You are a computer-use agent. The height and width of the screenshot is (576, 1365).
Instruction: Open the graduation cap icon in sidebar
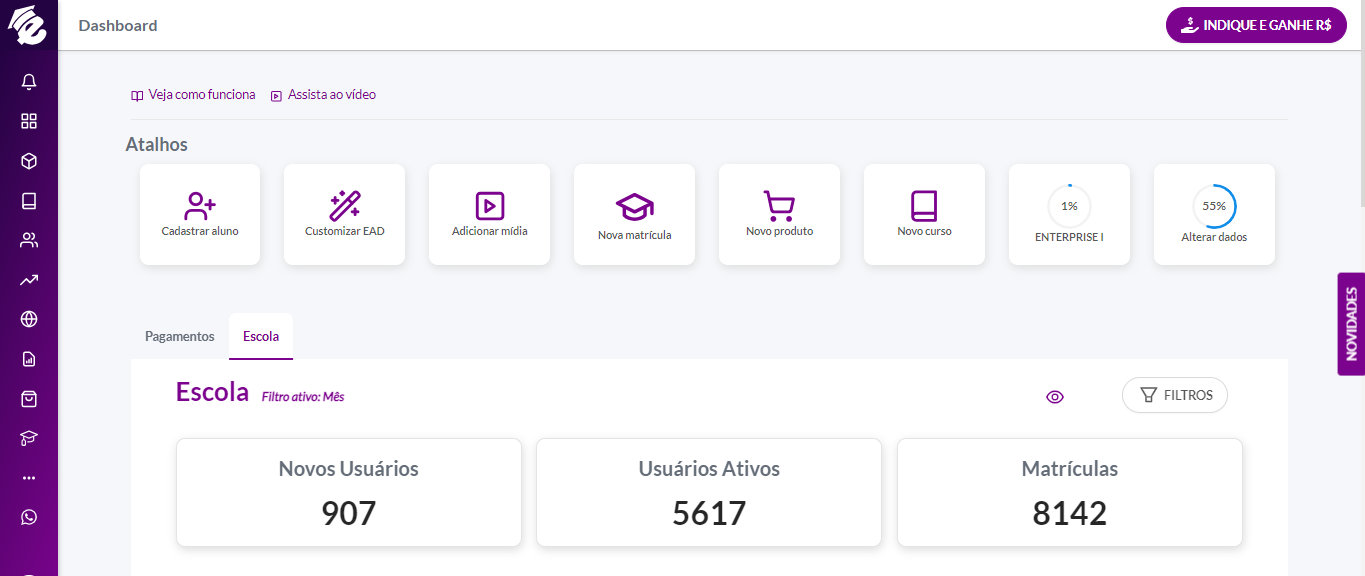pyautogui.click(x=29, y=438)
